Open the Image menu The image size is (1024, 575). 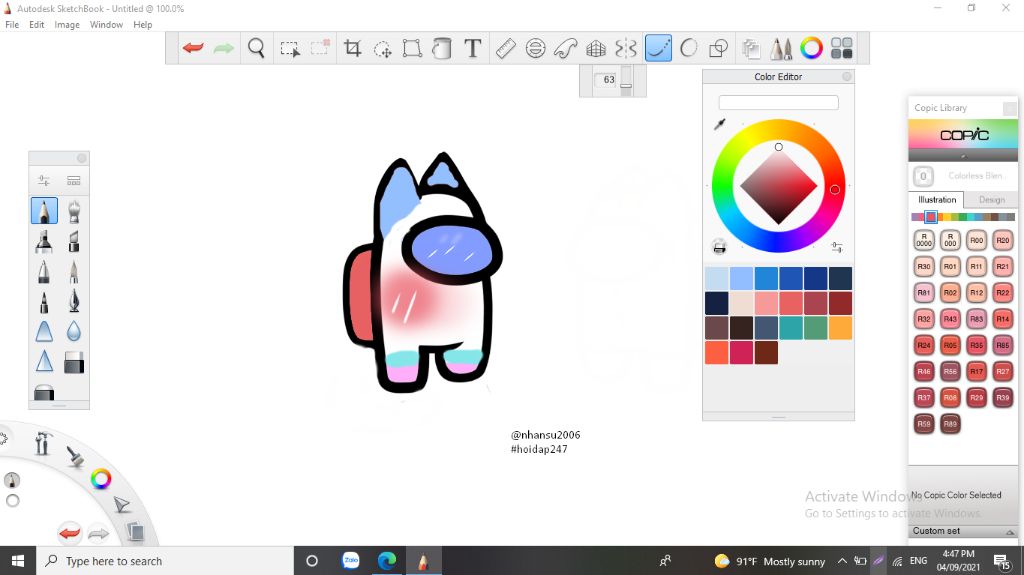point(67,25)
